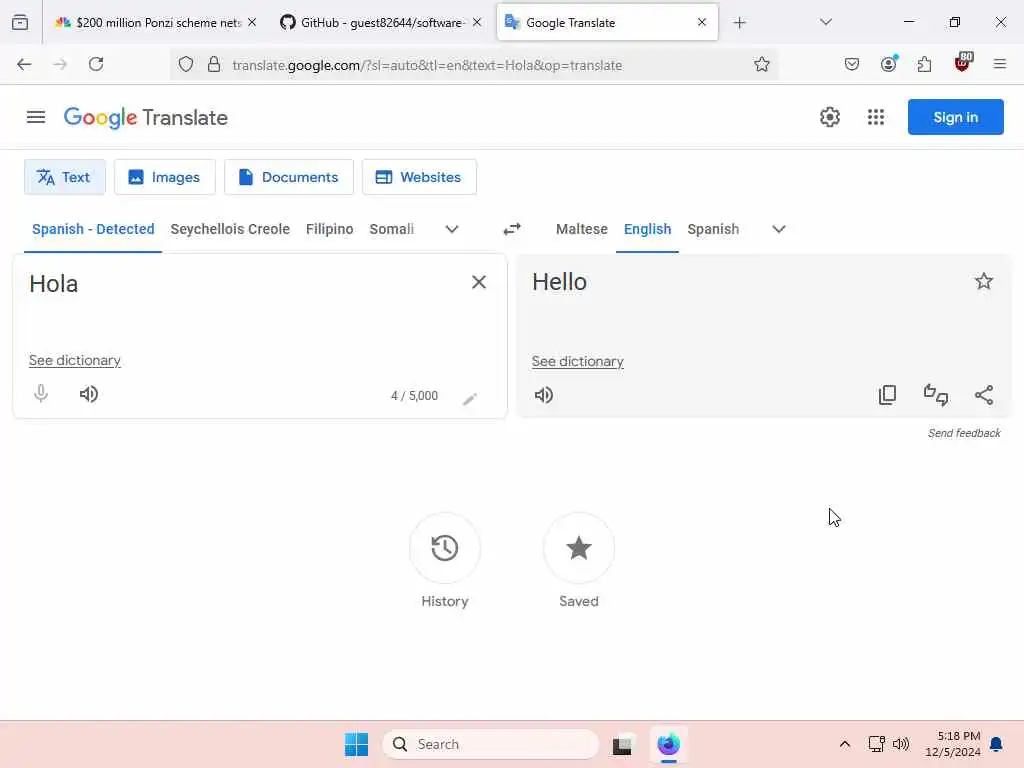Bookmark this page in Firefox
Screen dimensions: 1024x768
pyautogui.click(x=761, y=65)
